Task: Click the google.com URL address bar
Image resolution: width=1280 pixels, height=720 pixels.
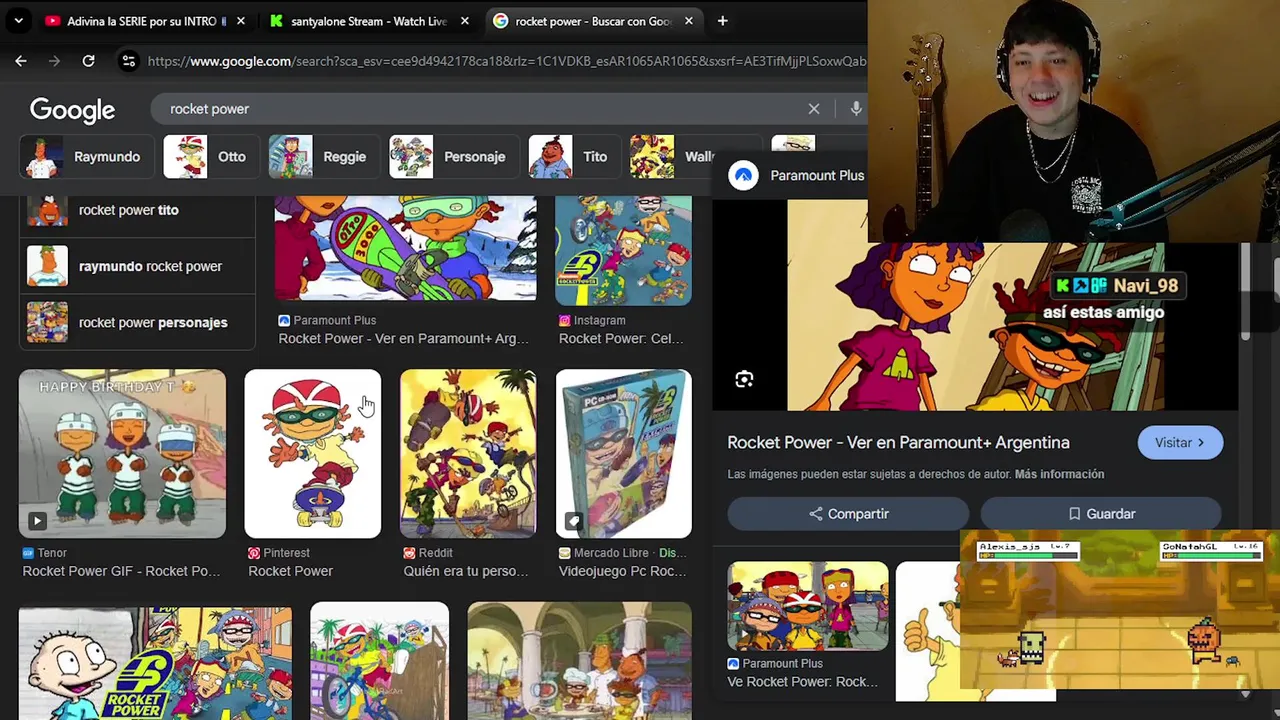Action: (x=506, y=61)
